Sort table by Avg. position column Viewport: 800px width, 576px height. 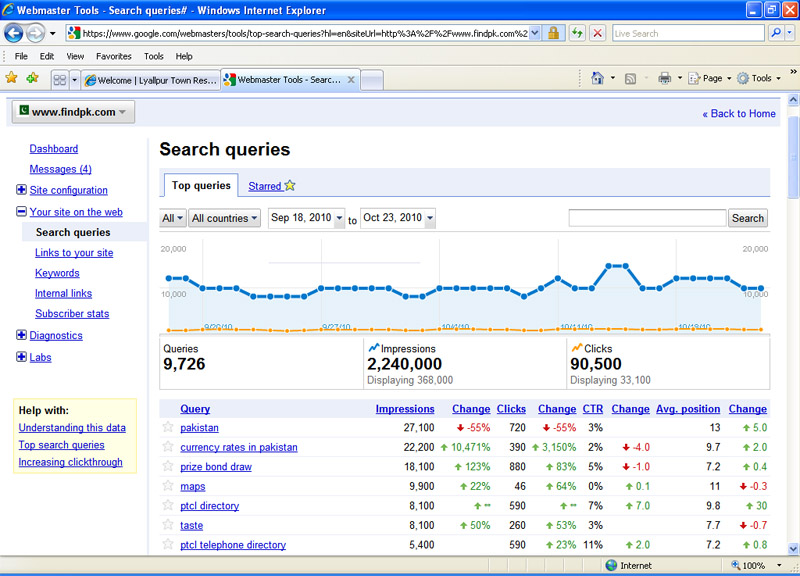[x=688, y=409]
